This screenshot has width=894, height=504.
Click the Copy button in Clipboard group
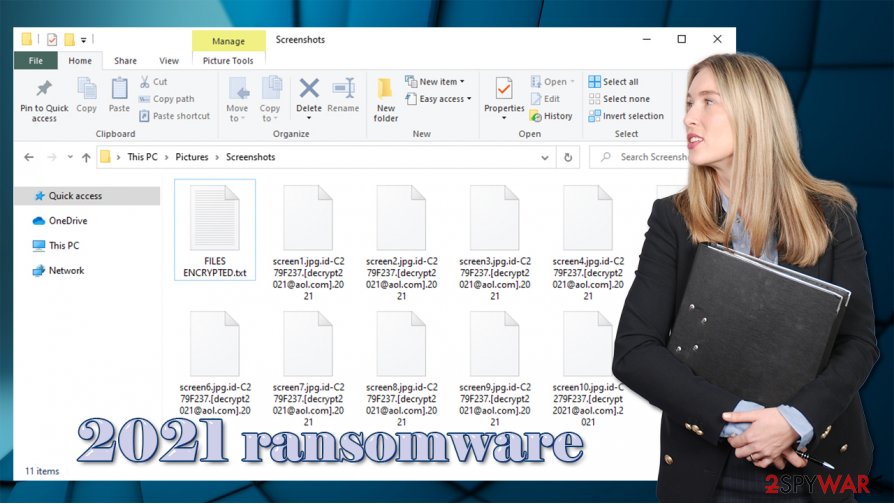click(x=86, y=95)
